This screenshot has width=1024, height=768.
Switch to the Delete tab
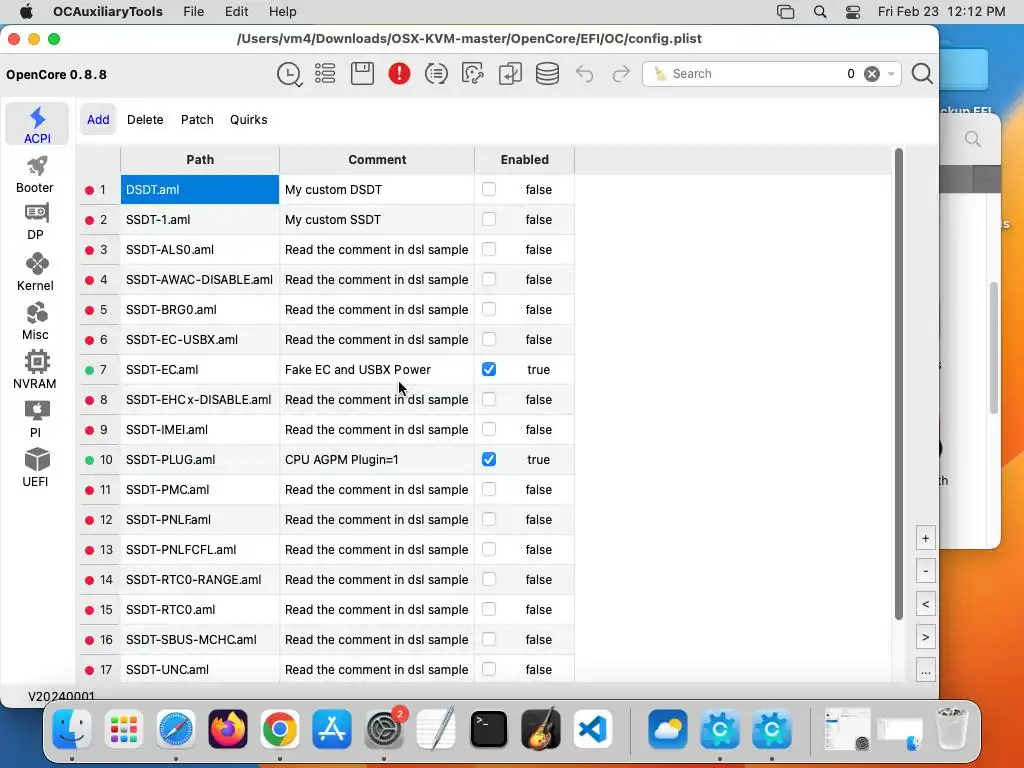click(145, 120)
